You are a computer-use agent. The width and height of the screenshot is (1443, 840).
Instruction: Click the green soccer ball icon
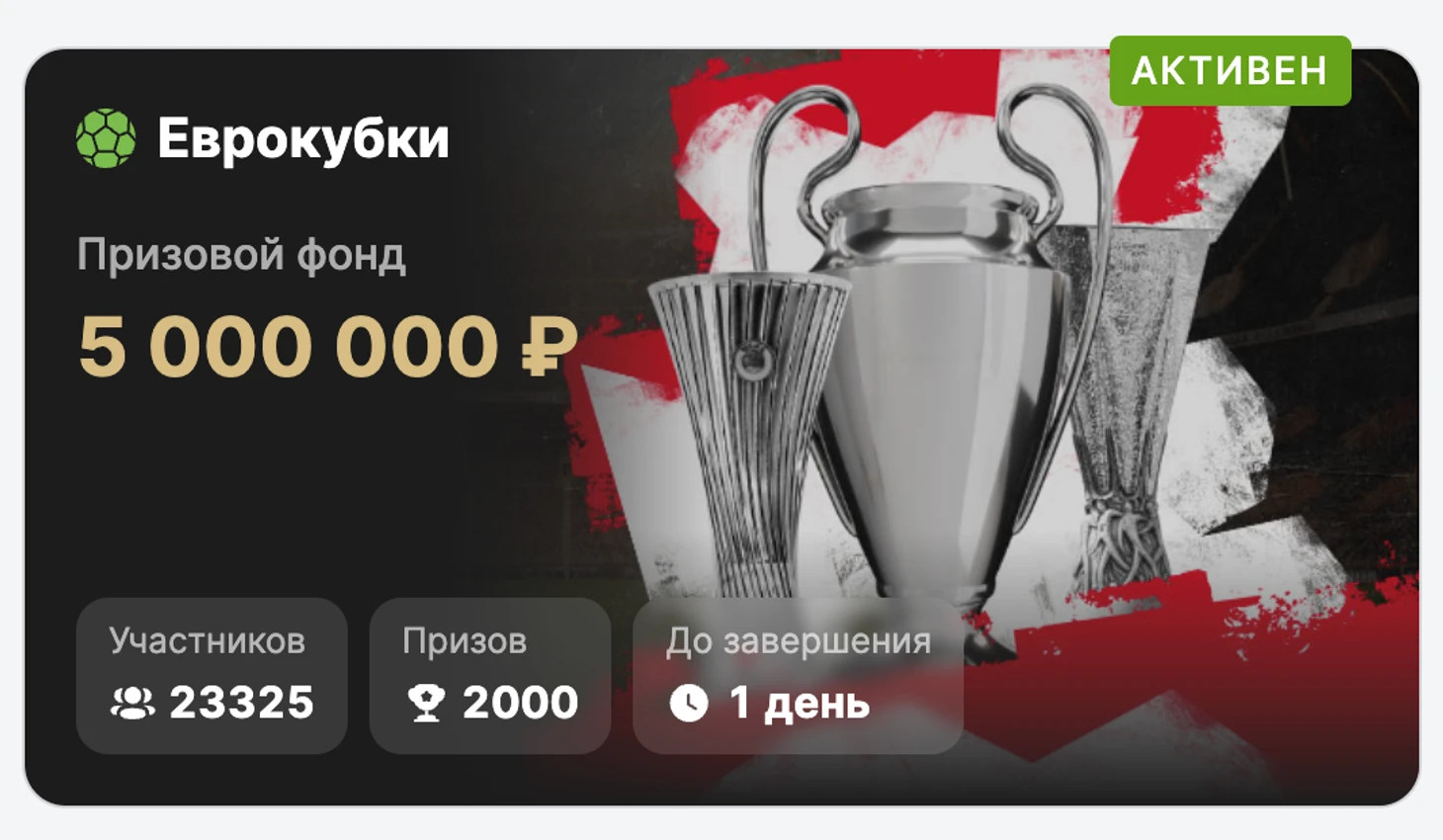(x=106, y=138)
